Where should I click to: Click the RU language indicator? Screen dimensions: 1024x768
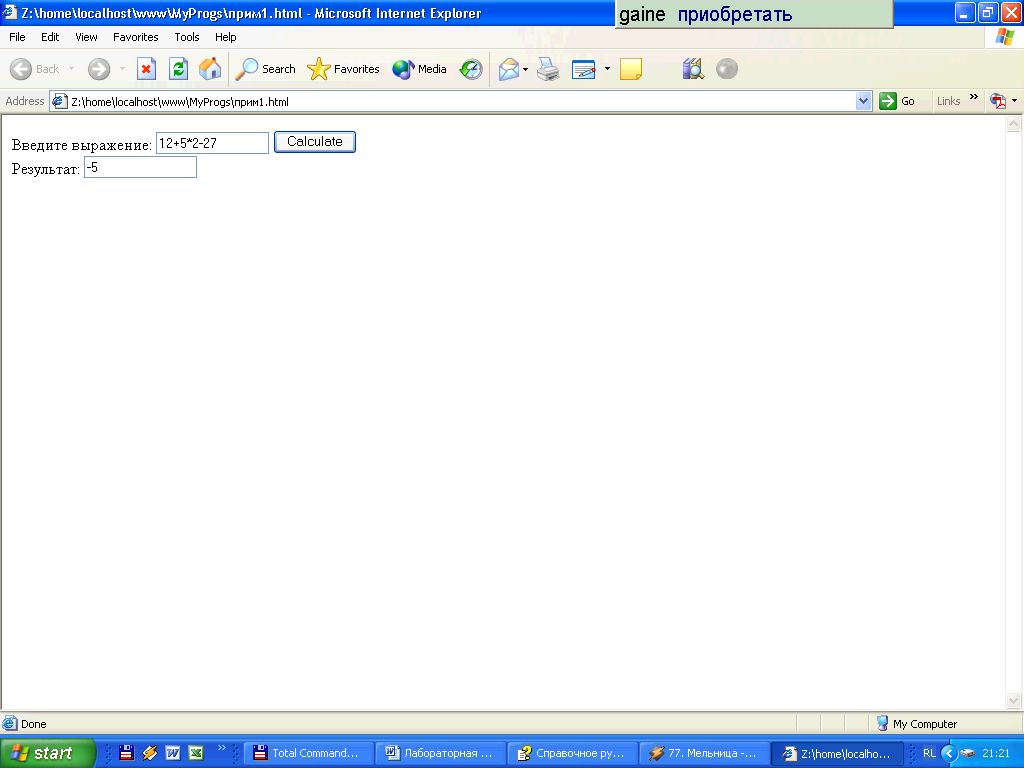click(x=929, y=753)
